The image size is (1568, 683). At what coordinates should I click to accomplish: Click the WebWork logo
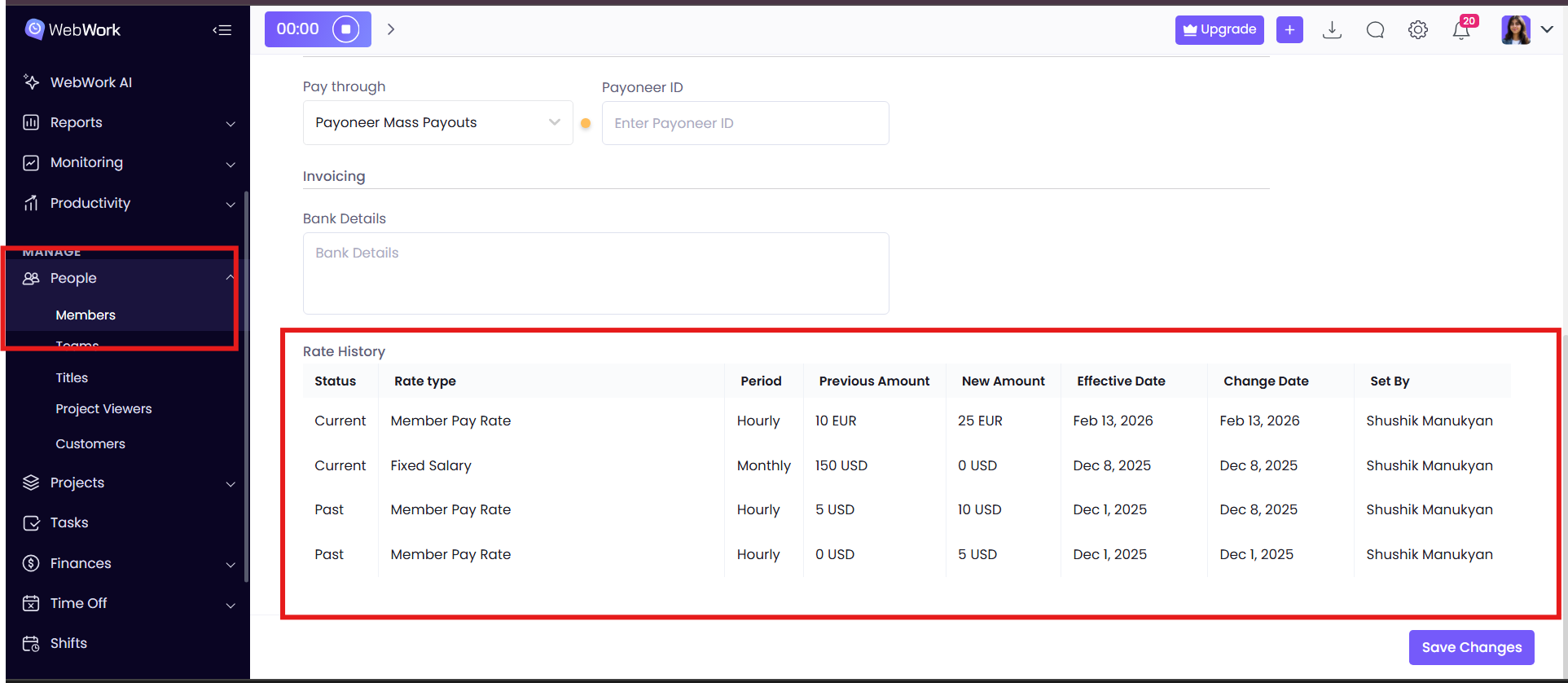[x=72, y=30]
